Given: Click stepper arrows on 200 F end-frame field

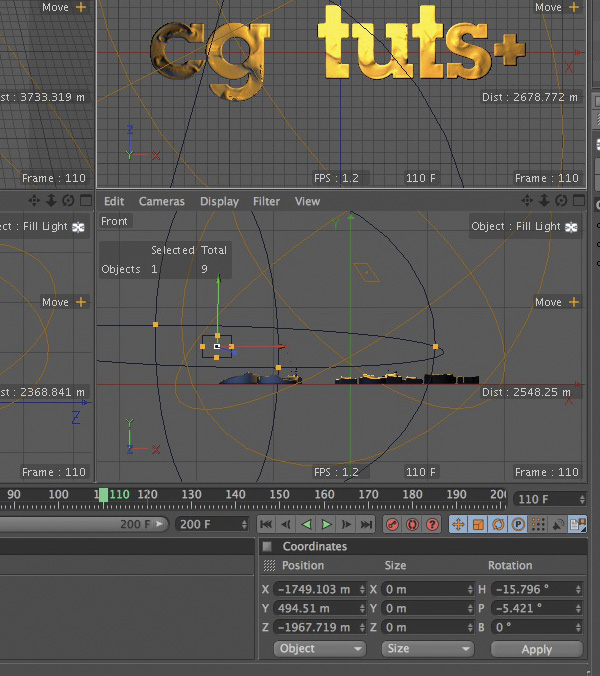Looking at the screenshot, I should point(244,524).
